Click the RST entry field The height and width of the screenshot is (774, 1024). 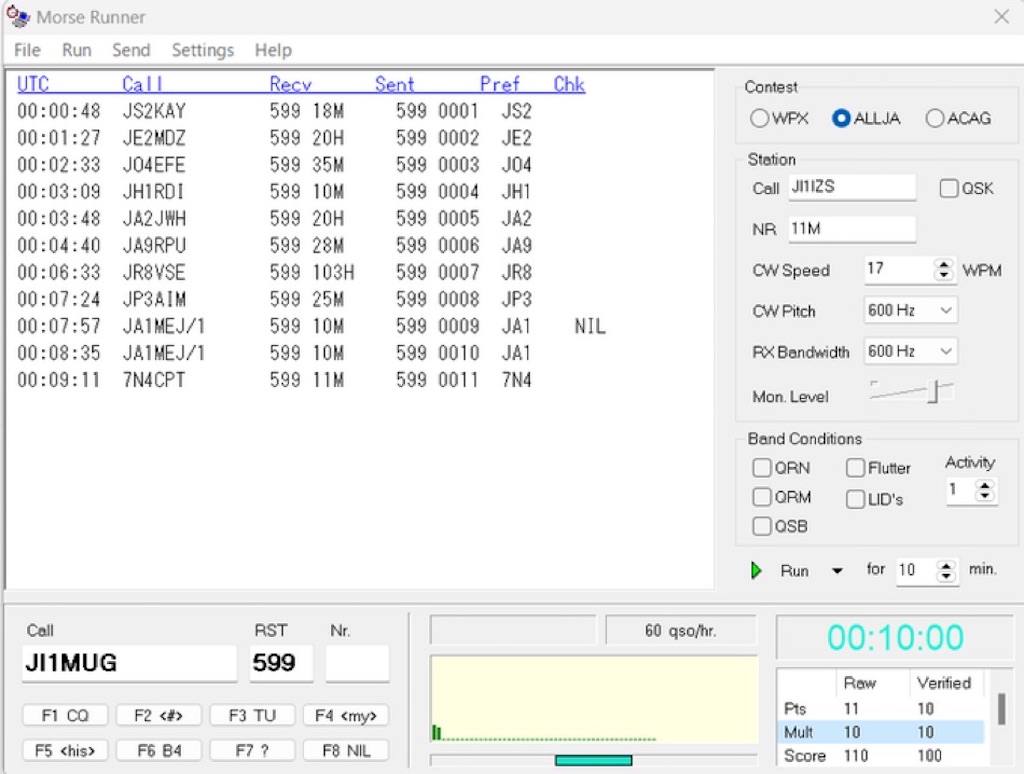(281, 663)
